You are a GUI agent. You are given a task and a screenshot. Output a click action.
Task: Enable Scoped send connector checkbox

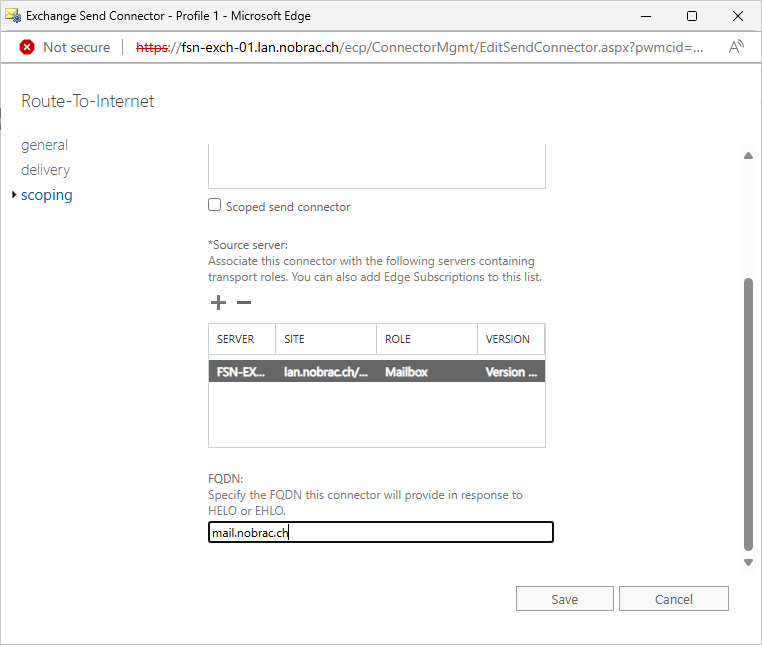(x=214, y=205)
